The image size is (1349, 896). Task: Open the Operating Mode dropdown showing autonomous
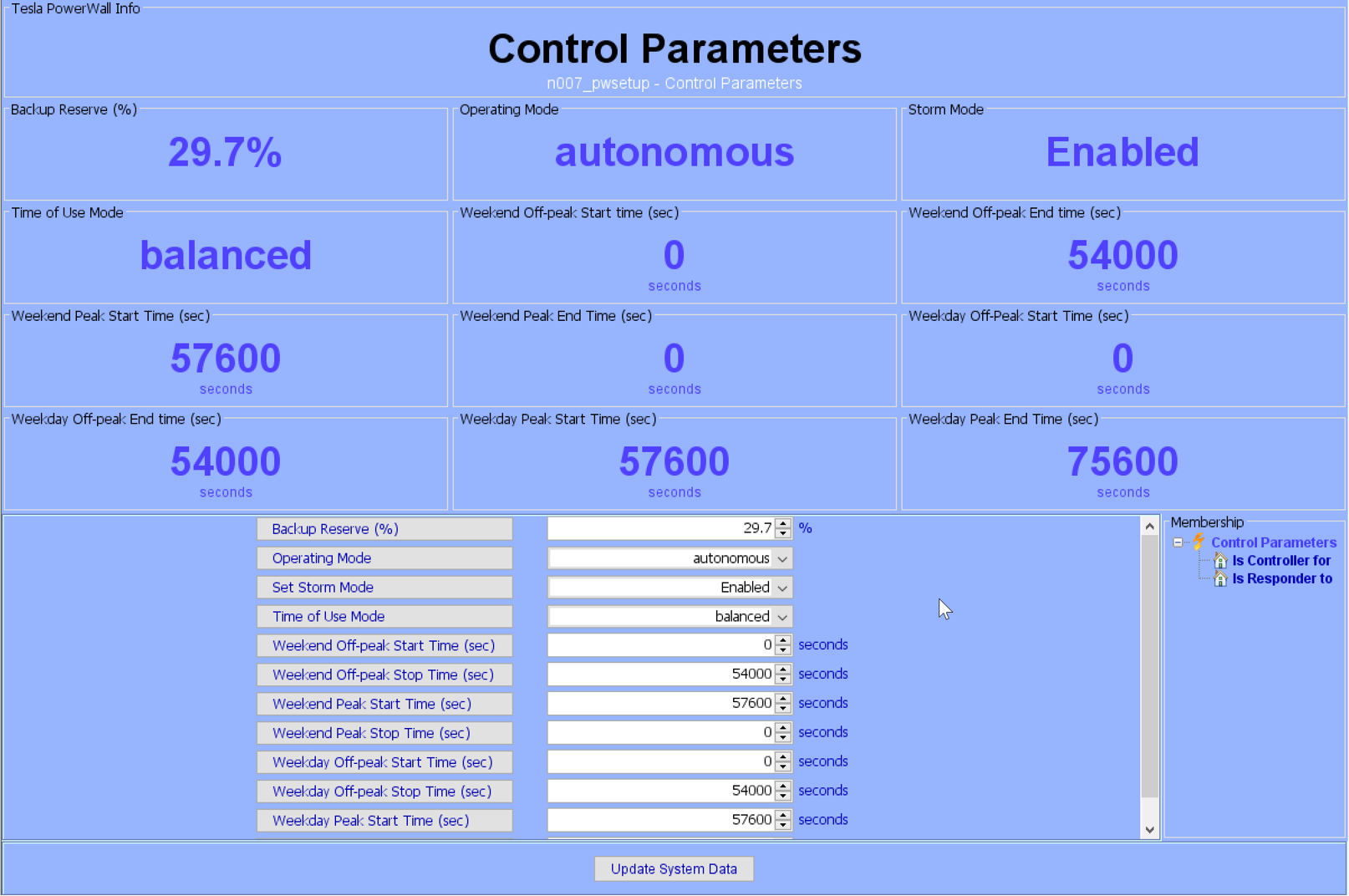pos(781,558)
